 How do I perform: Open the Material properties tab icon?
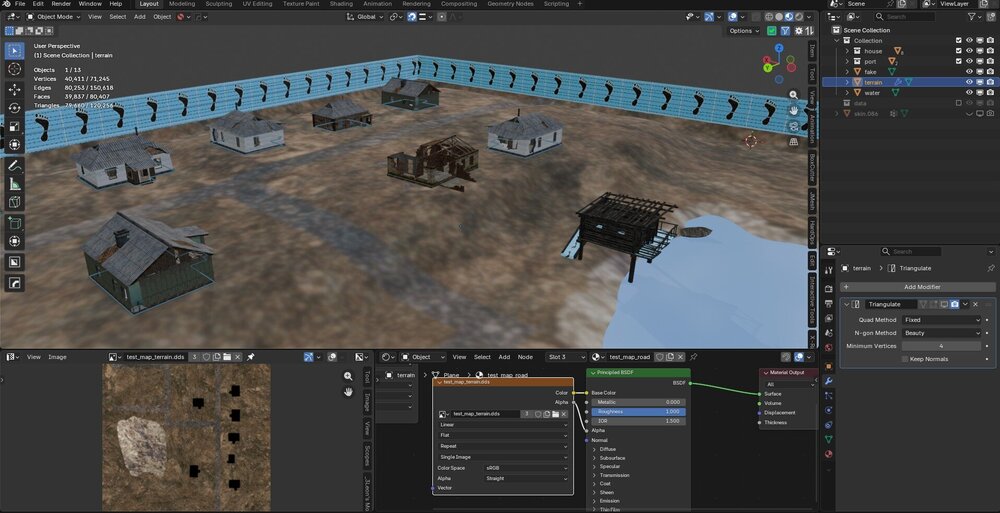[828, 454]
